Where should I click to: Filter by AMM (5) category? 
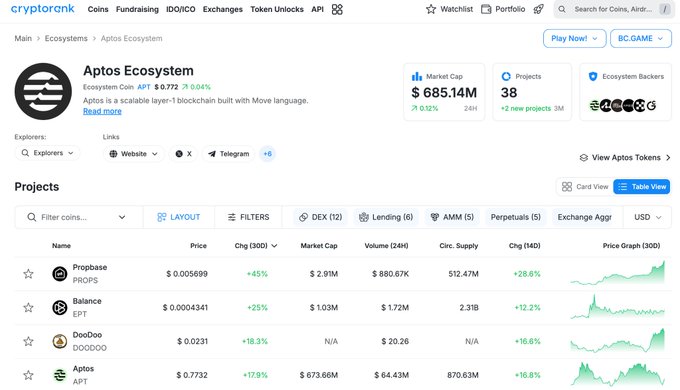click(x=452, y=217)
